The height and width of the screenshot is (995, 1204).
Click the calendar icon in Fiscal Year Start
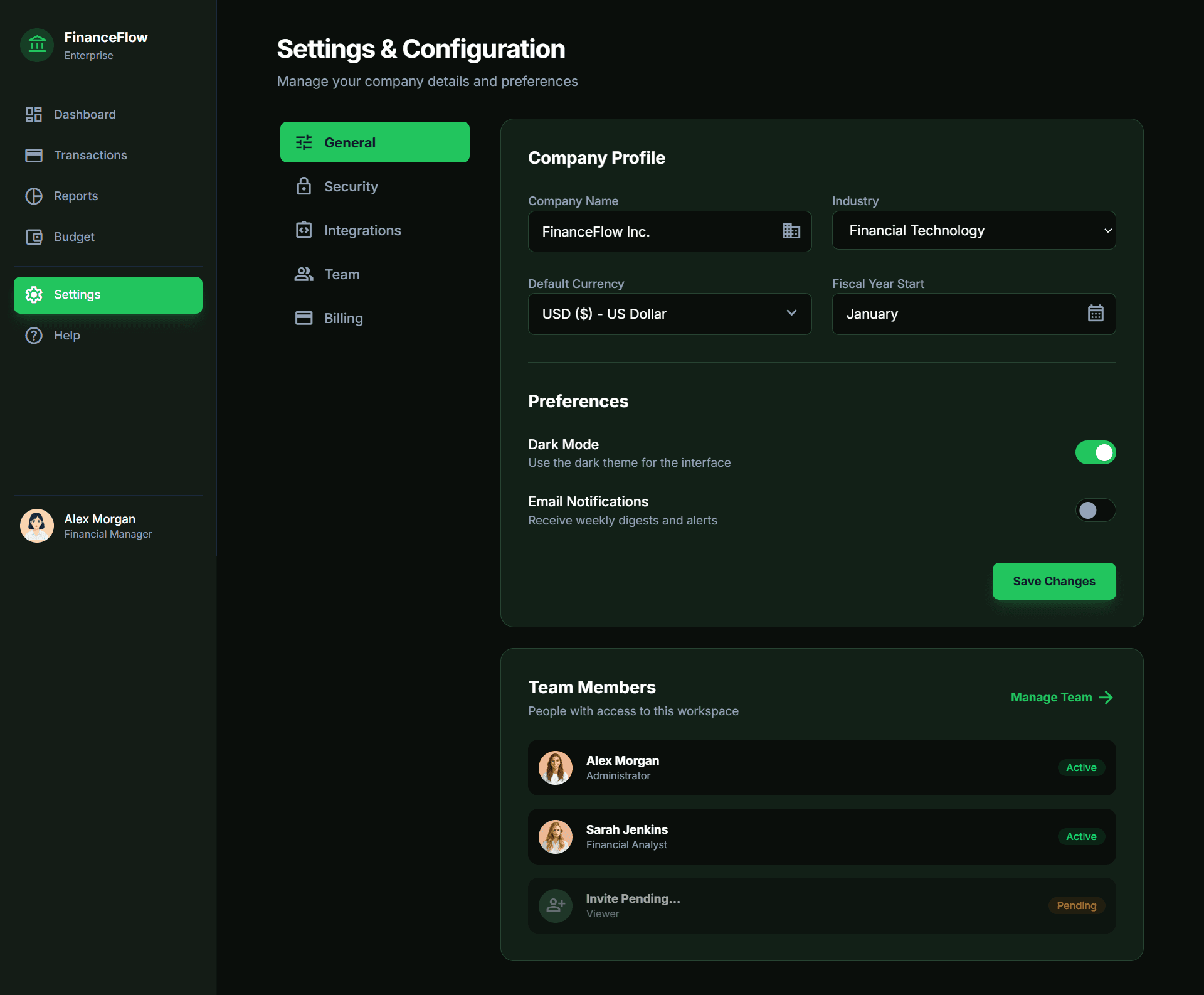point(1095,313)
